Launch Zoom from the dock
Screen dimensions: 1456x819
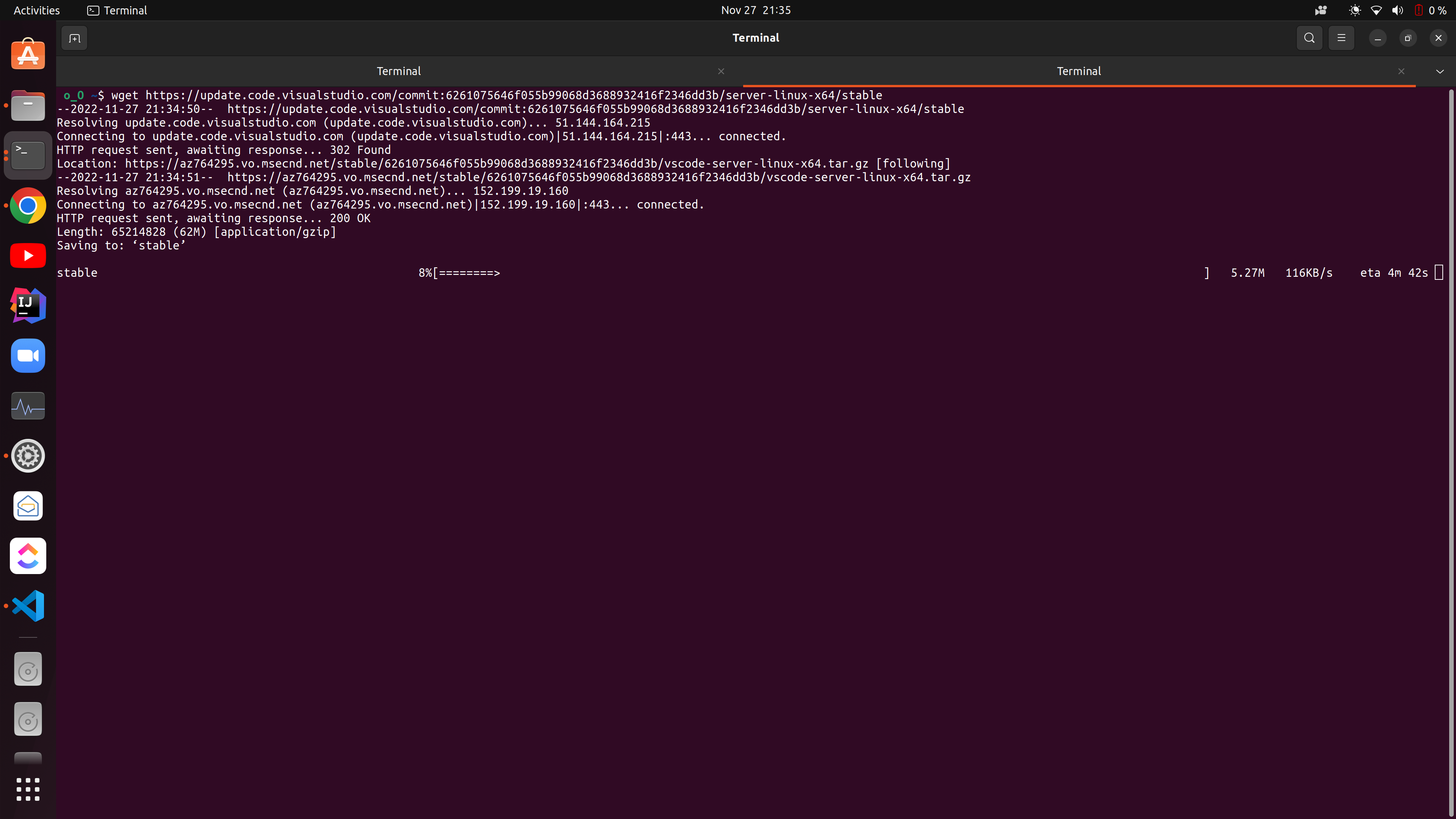[28, 356]
